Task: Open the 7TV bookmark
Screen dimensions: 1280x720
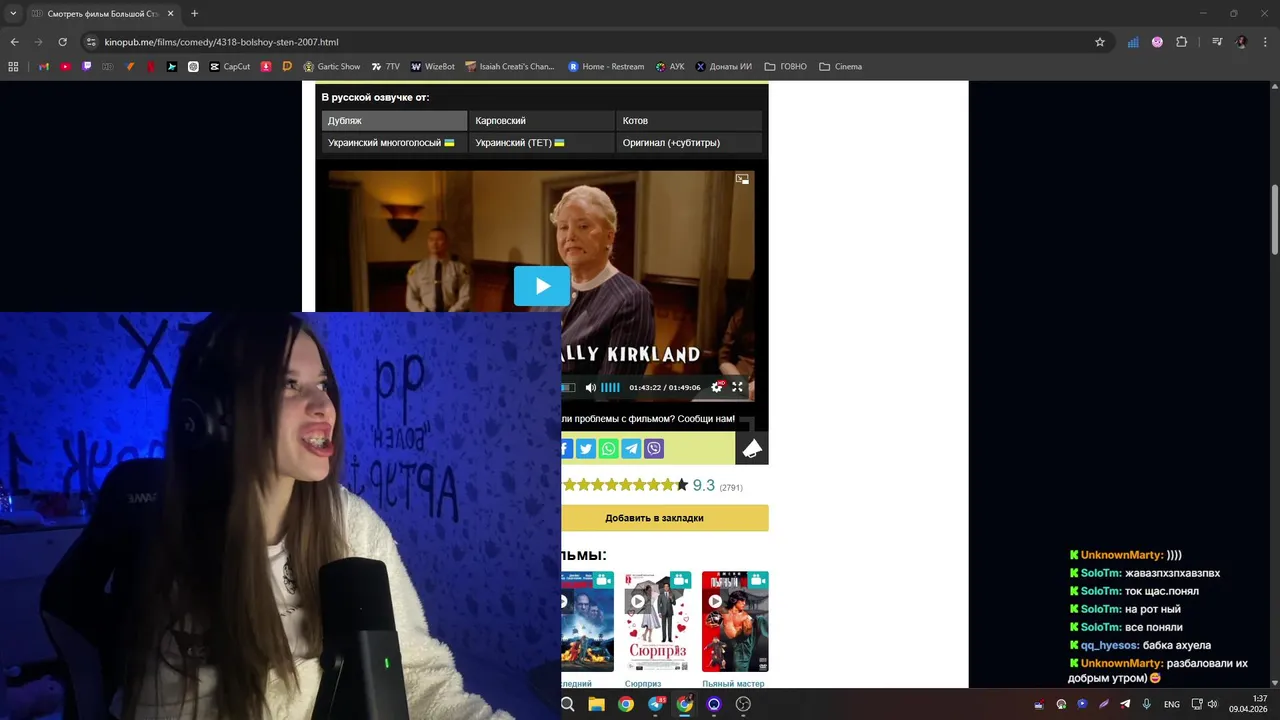Action: coord(385,67)
